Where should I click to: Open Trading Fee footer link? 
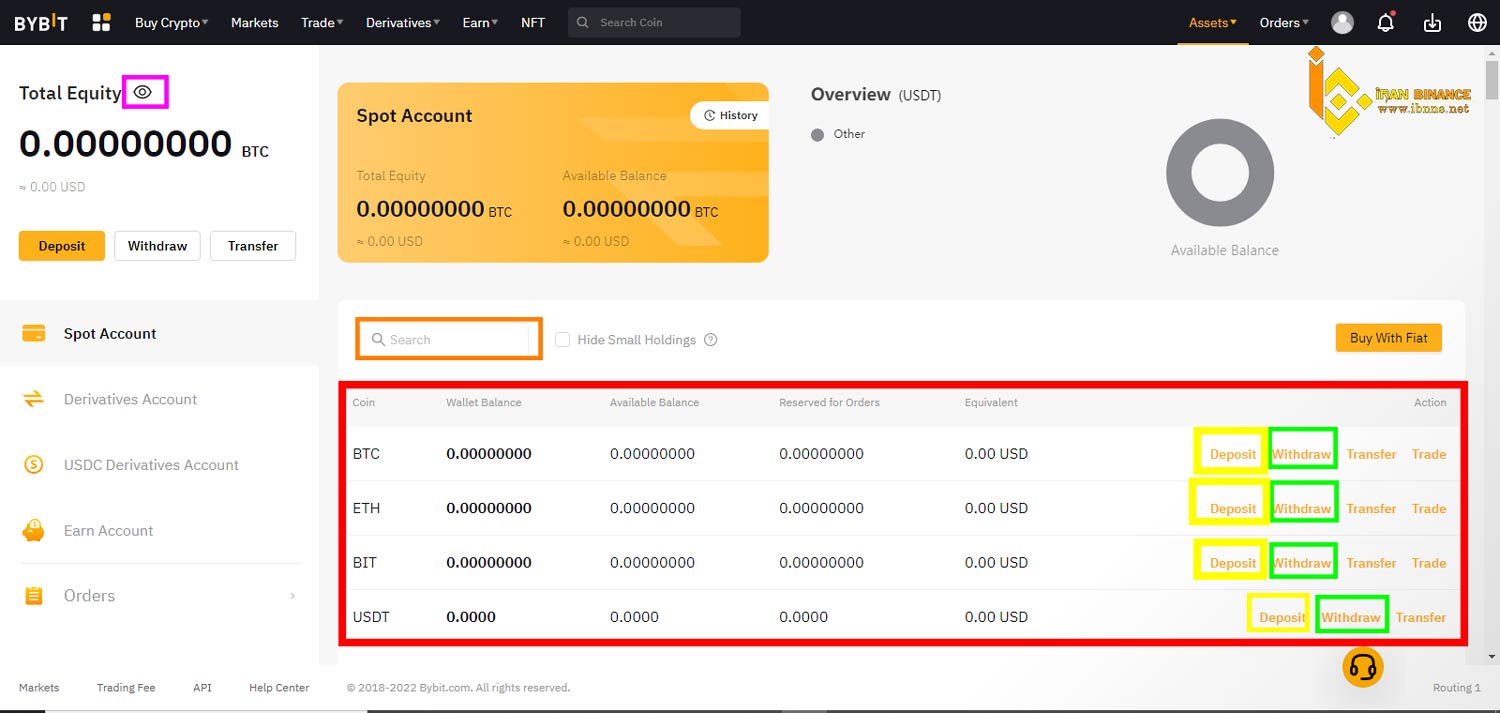(126, 688)
